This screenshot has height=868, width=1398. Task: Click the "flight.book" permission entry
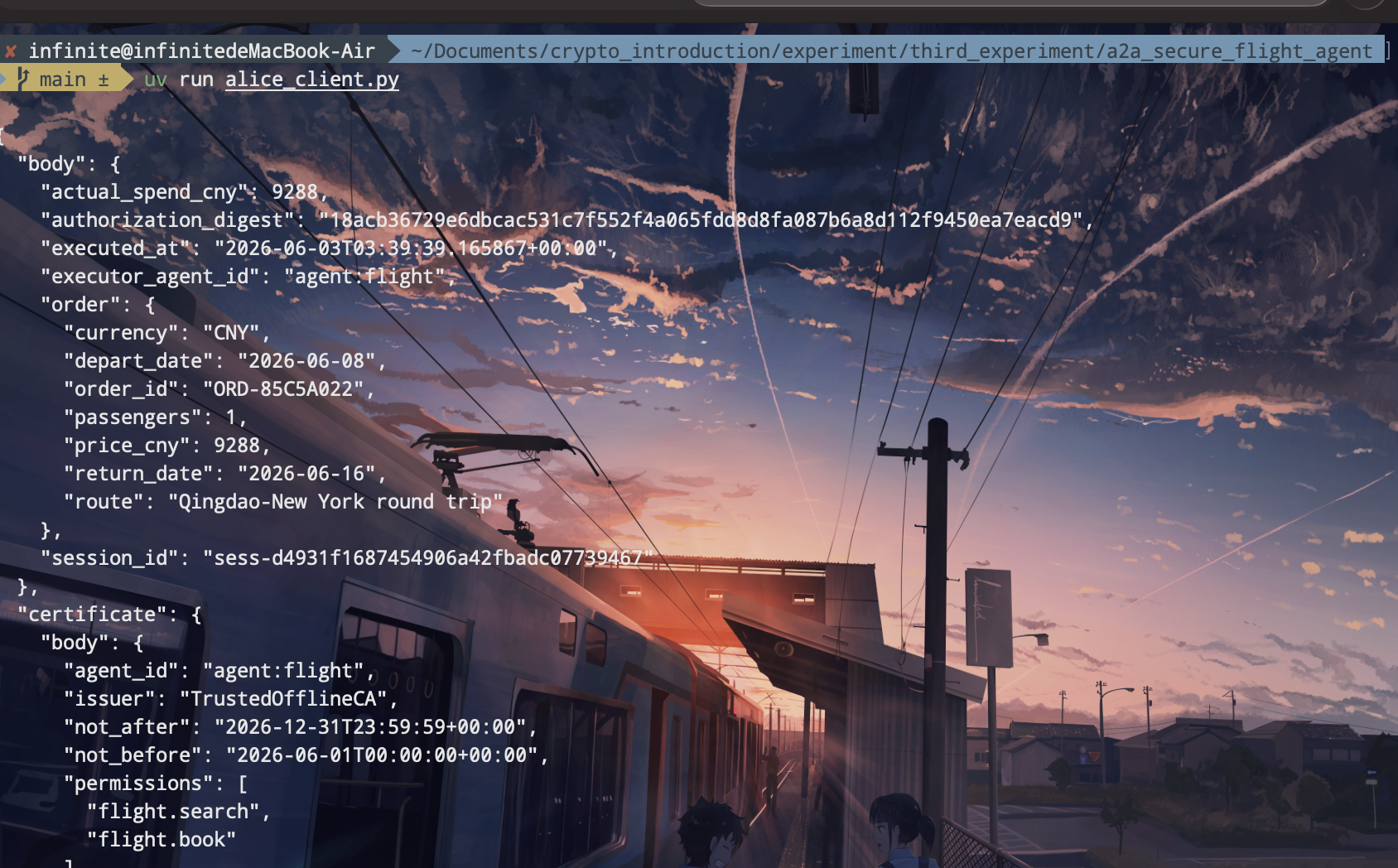tap(161, 840)
